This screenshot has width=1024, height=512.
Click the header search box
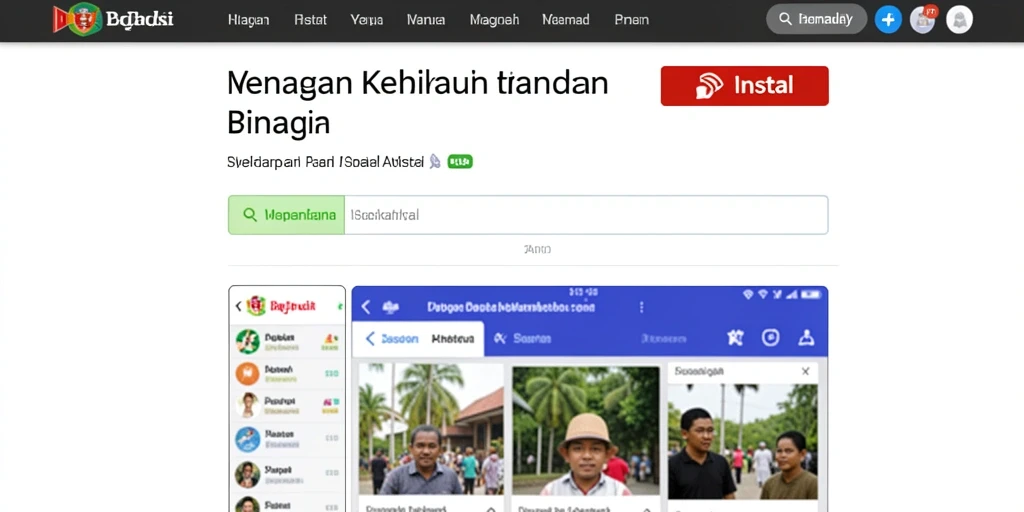click(816, 19)
